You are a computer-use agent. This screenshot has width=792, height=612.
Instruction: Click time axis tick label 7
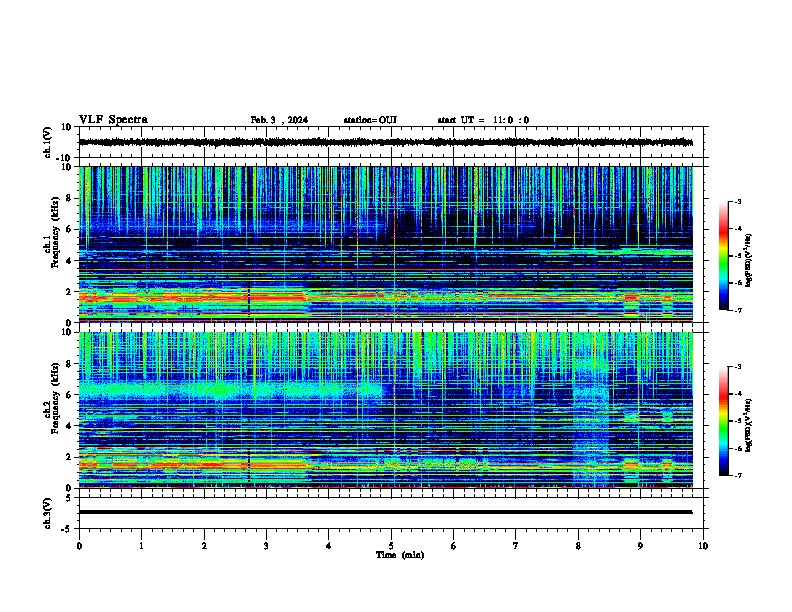[x=516, y=546]
